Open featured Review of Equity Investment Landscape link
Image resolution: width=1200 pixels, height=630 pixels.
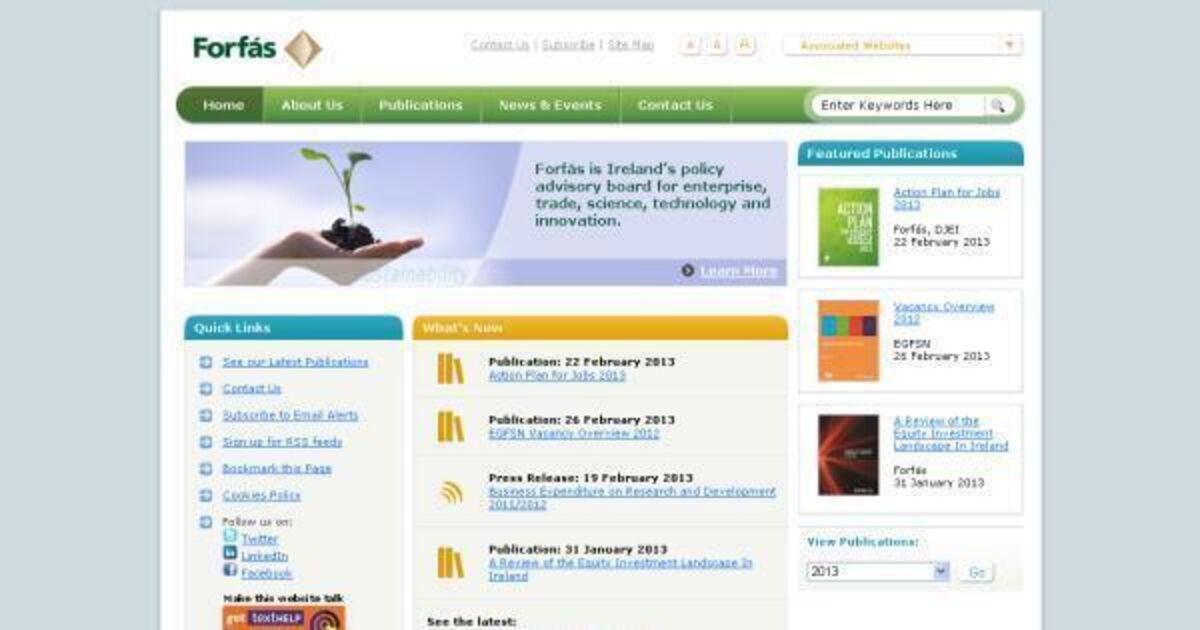coord(951,434)
